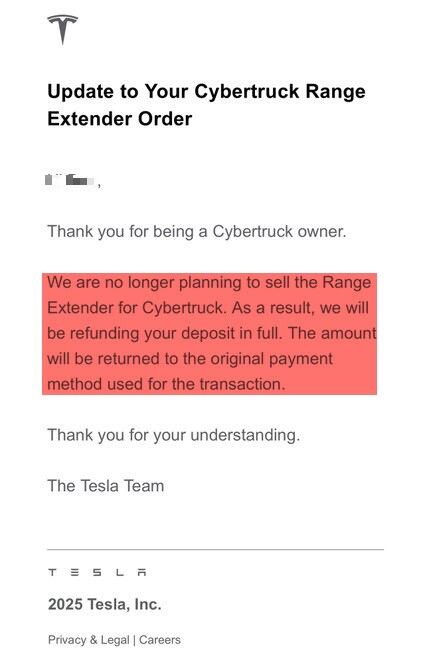Image resolution: width=431 pixels, height=657 pixels.
Task: Click 'The Tesla Team' signature
Action: click(106, 486)
